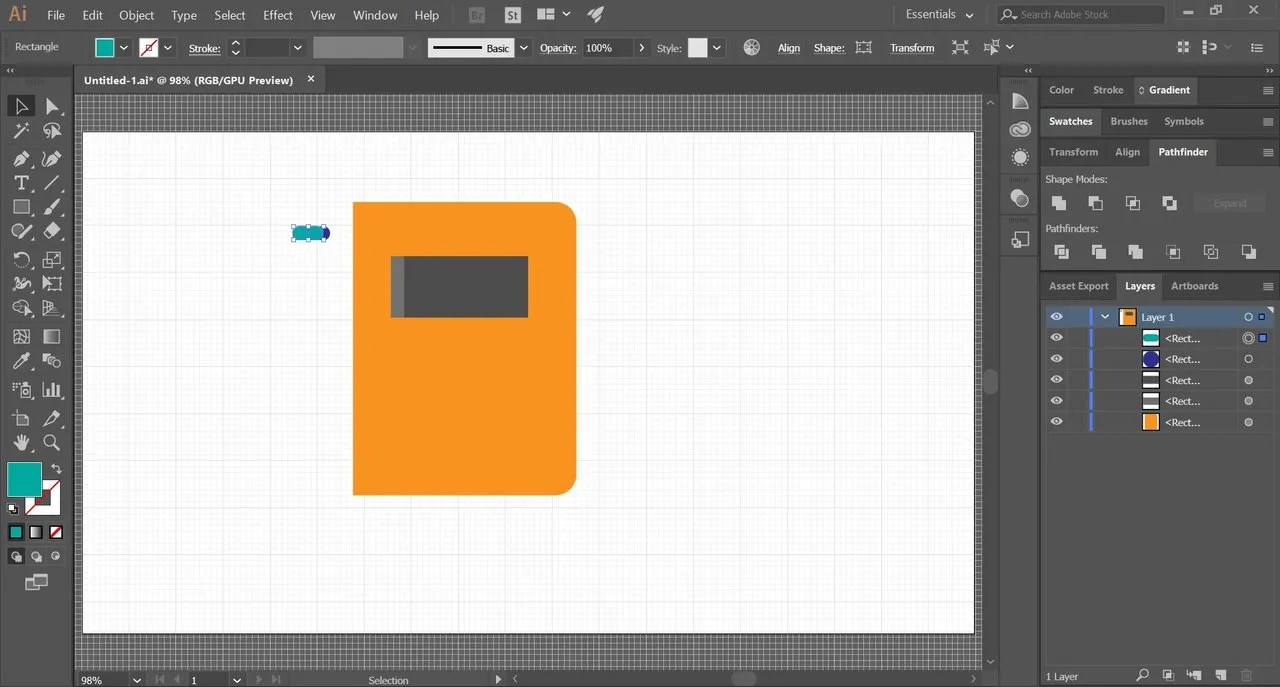This screenshot has height=687, width=1280.
Task: Set paint mode to Gradient
Action: pos(36,532)
